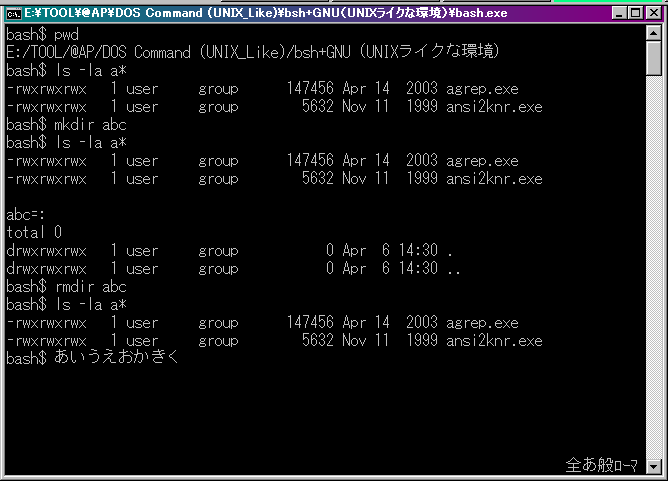Click the last agrep.exe file name
668x481 pixels.
[x=482, y=323]
